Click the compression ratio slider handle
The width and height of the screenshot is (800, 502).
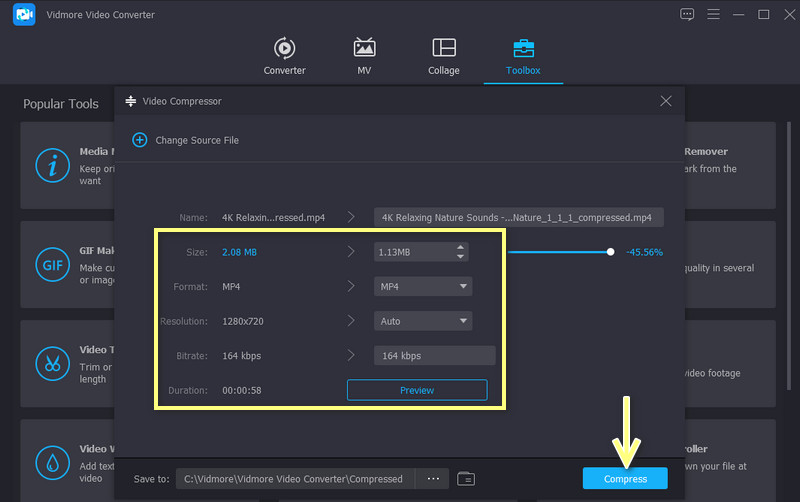(610, 252)
